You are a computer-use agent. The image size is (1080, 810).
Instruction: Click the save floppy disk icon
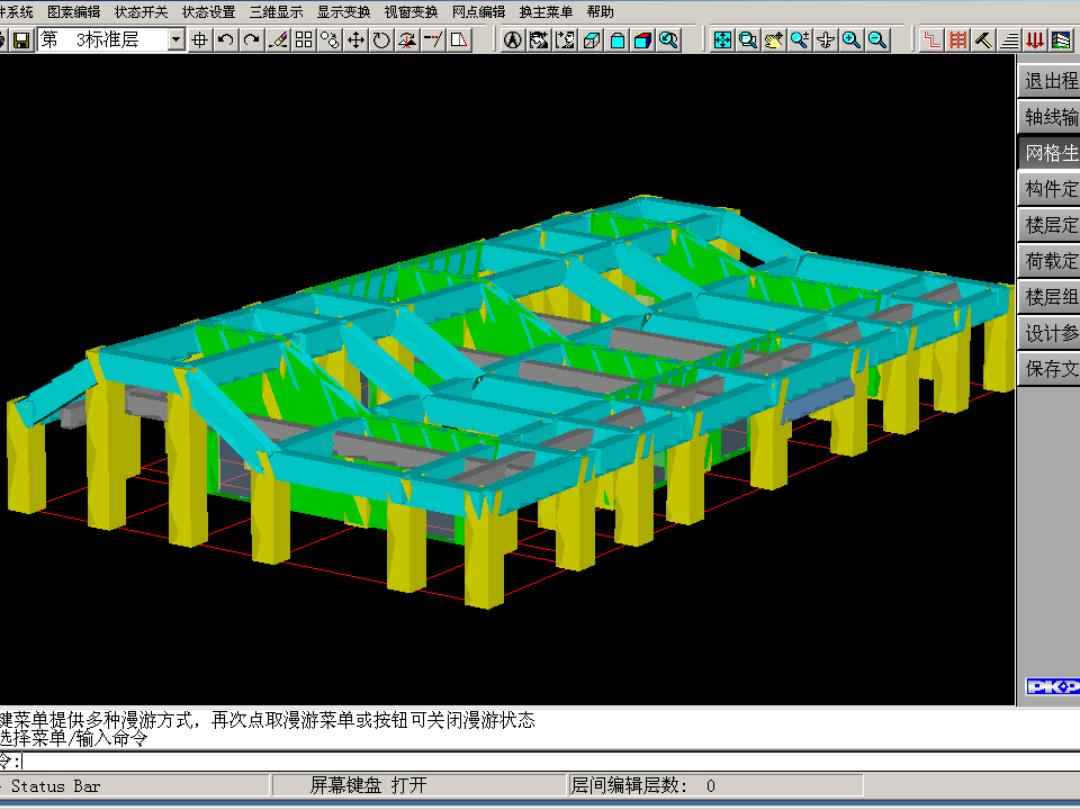click(x=21, y=40)
